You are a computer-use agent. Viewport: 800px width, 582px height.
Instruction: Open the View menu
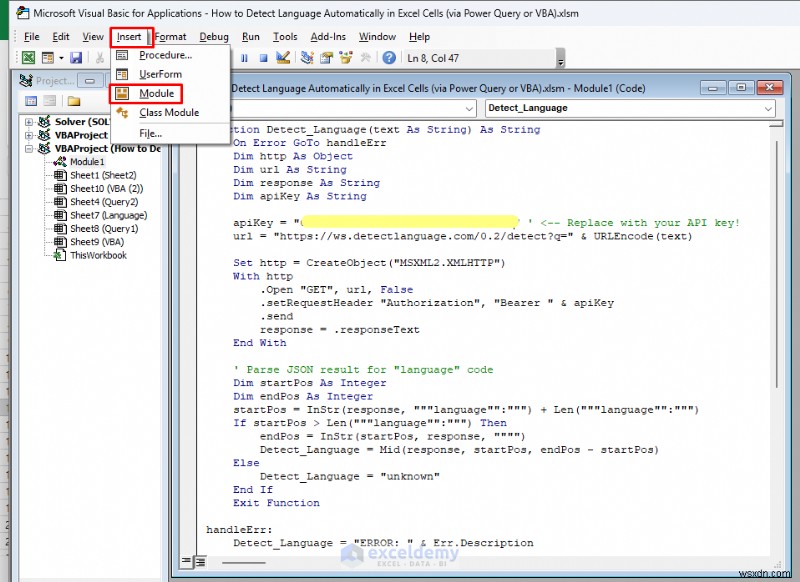[93, 37]
